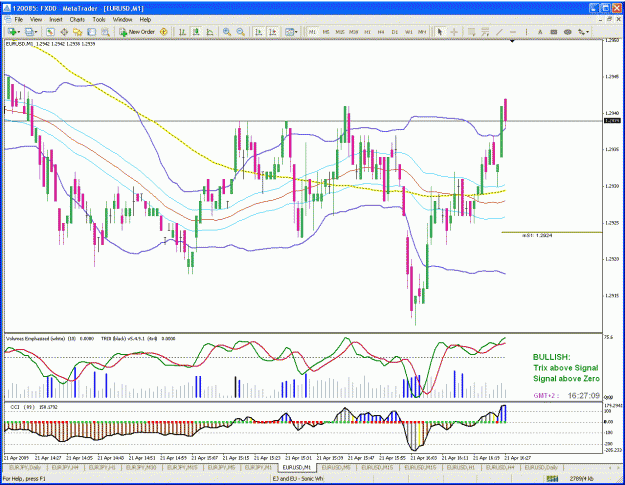Image resolution: width=625 pixels, height=485 pixels.
Task: Open the Help menu
Action: pyautogui.click(x=145, y=20)
